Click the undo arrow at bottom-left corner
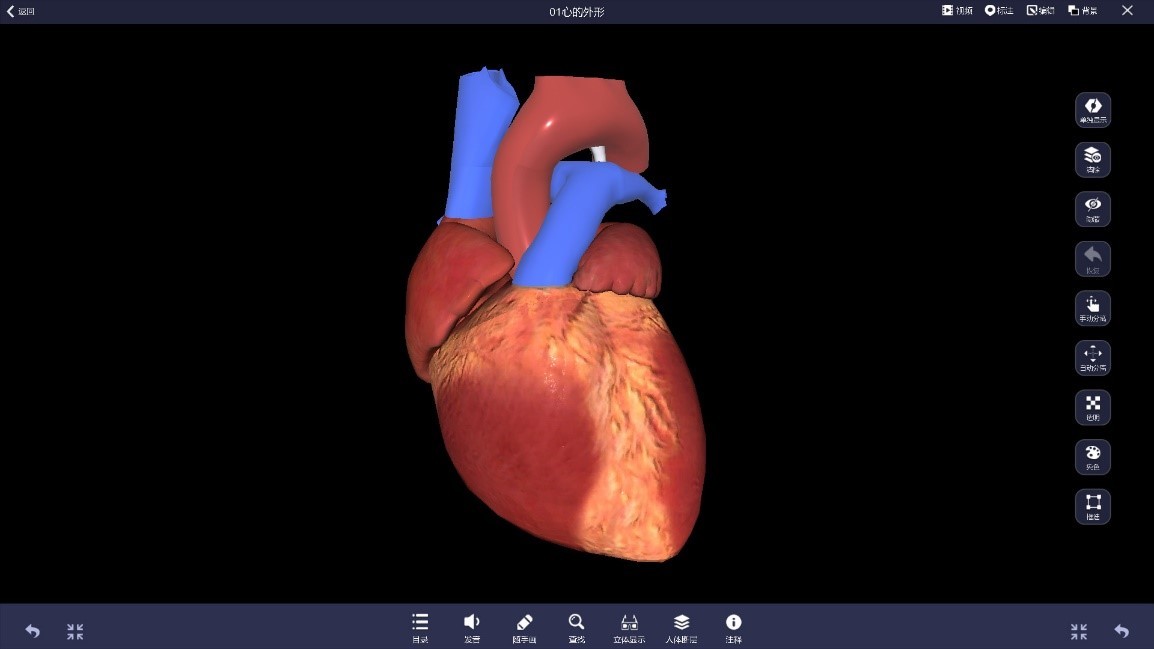Viewport: 1154px width, 649px height. point(32,631)
